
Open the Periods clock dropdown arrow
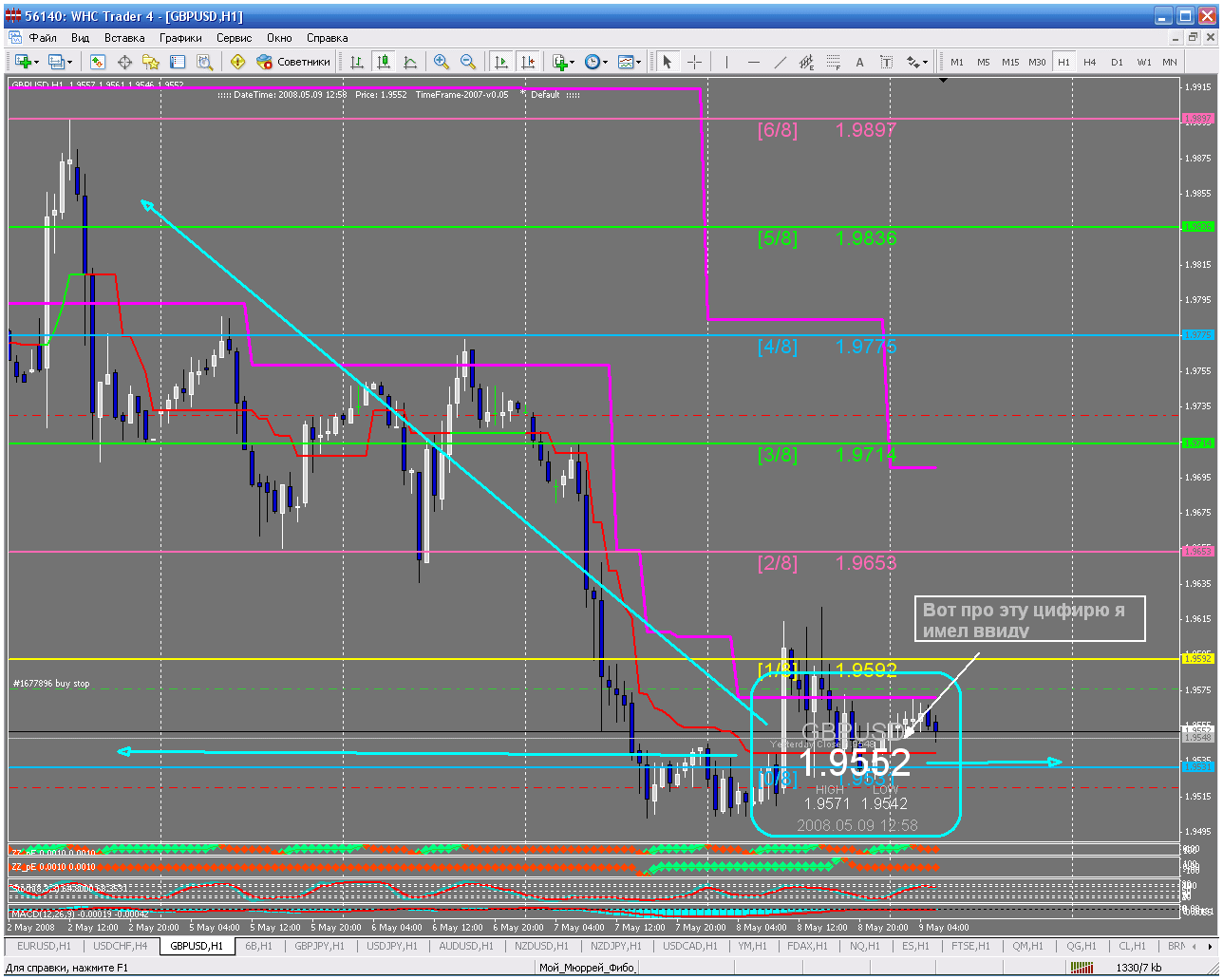click(607, 62)
